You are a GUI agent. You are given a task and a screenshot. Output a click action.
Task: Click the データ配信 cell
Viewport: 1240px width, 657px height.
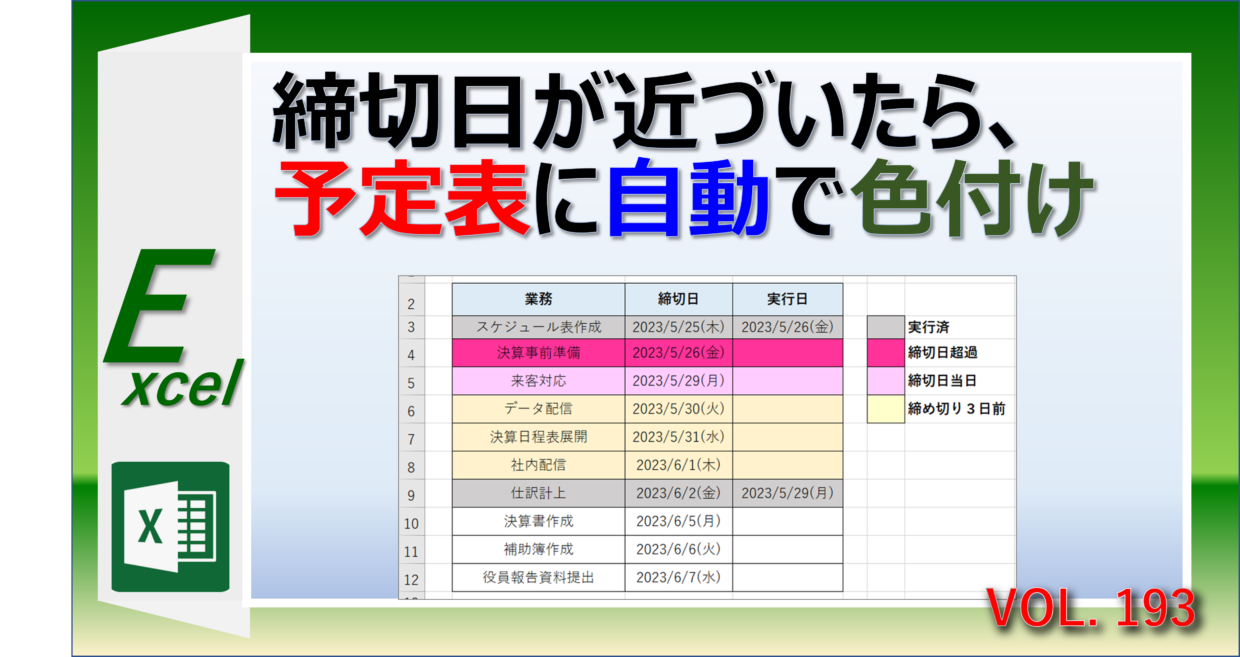(x=538, y=409)
